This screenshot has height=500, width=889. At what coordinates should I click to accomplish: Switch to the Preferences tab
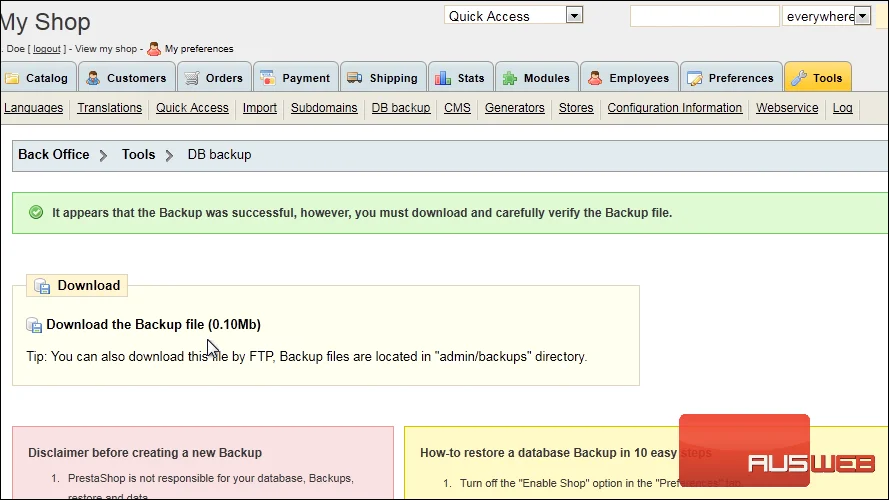point(731,78)
